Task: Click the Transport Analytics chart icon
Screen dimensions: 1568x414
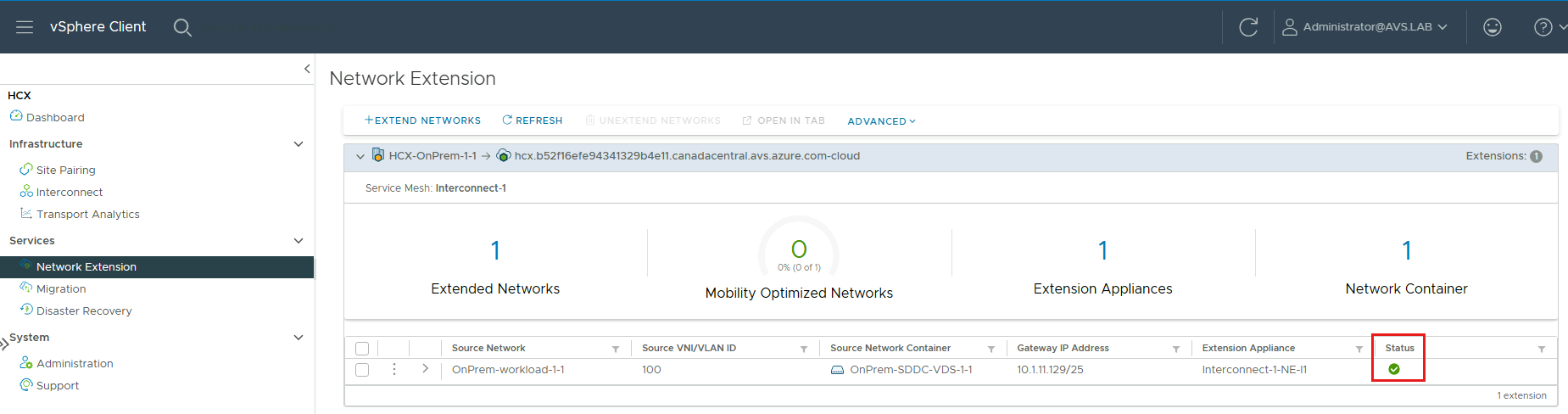Action: [x=26, y=213]
